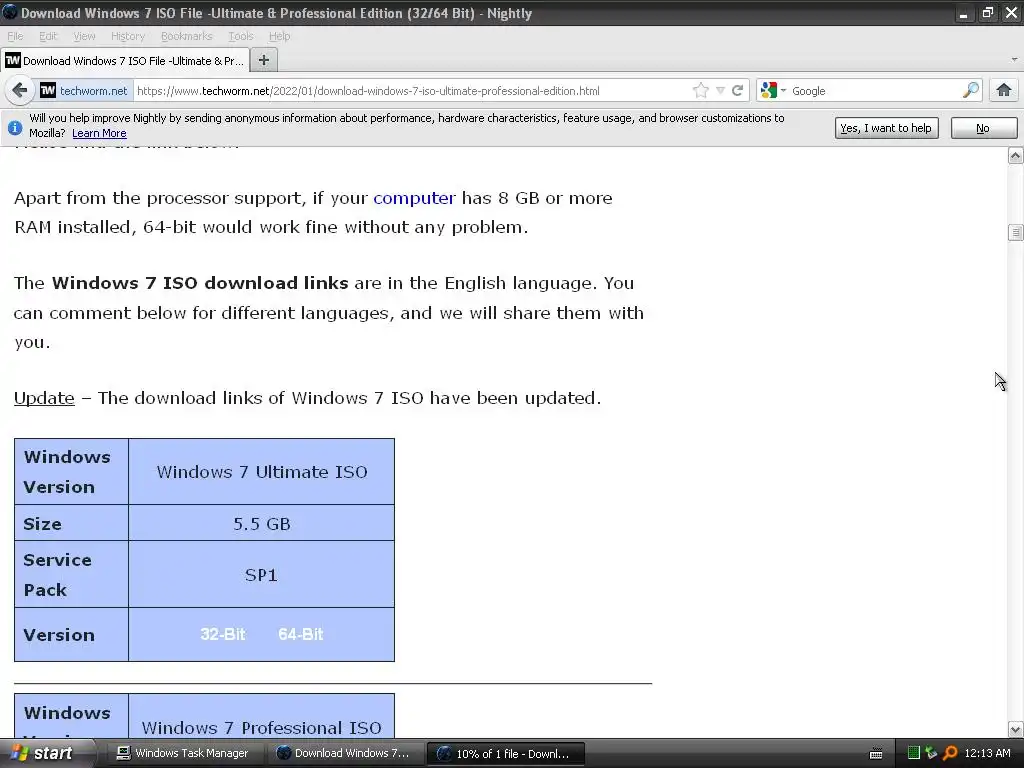Bookmark this page with the star icon
The height and width of the screenshot is (768, 1024).
[701, 90]
